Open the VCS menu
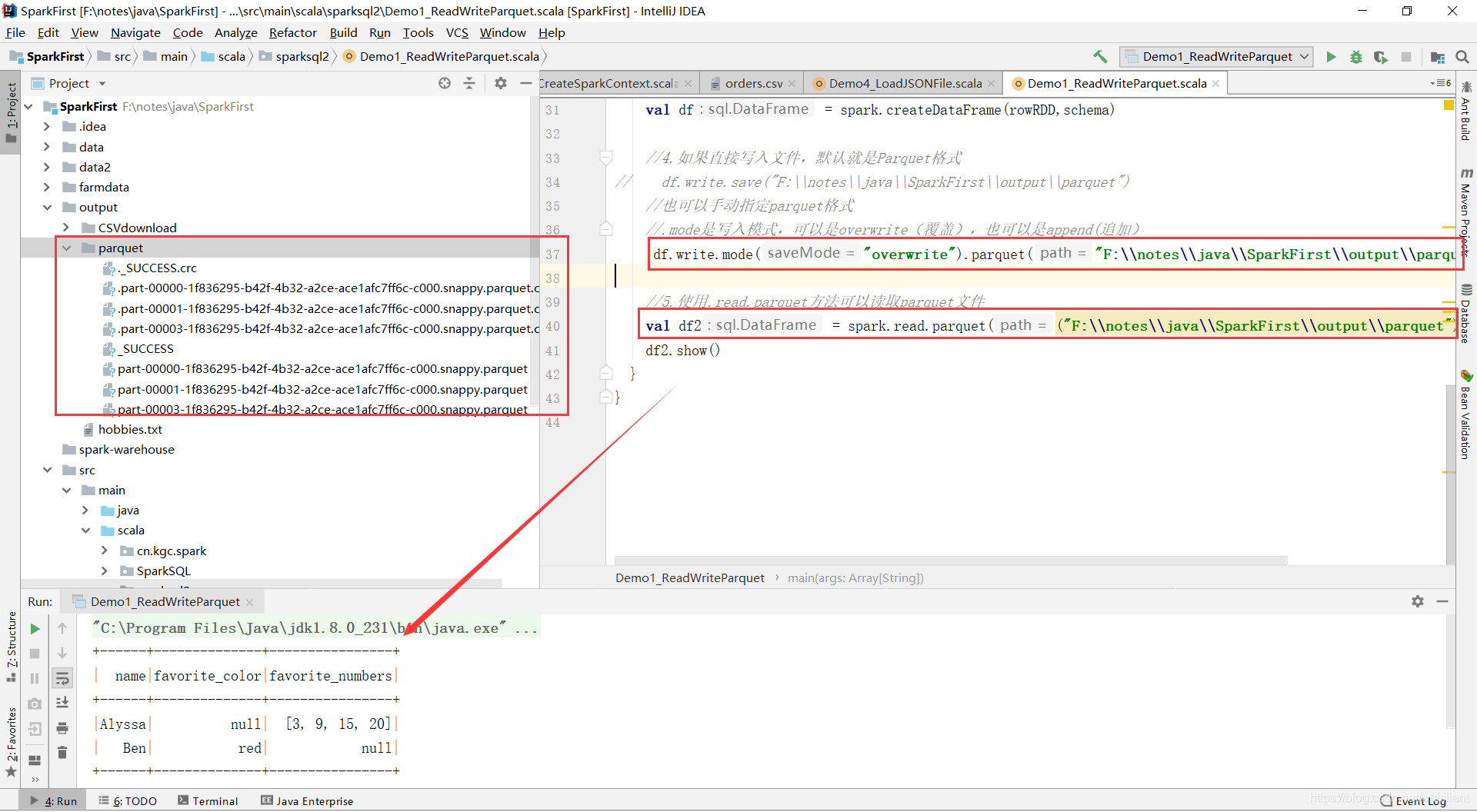Image resolution: width=1477 pixels, height=812 pixels. tap(457, 32)
